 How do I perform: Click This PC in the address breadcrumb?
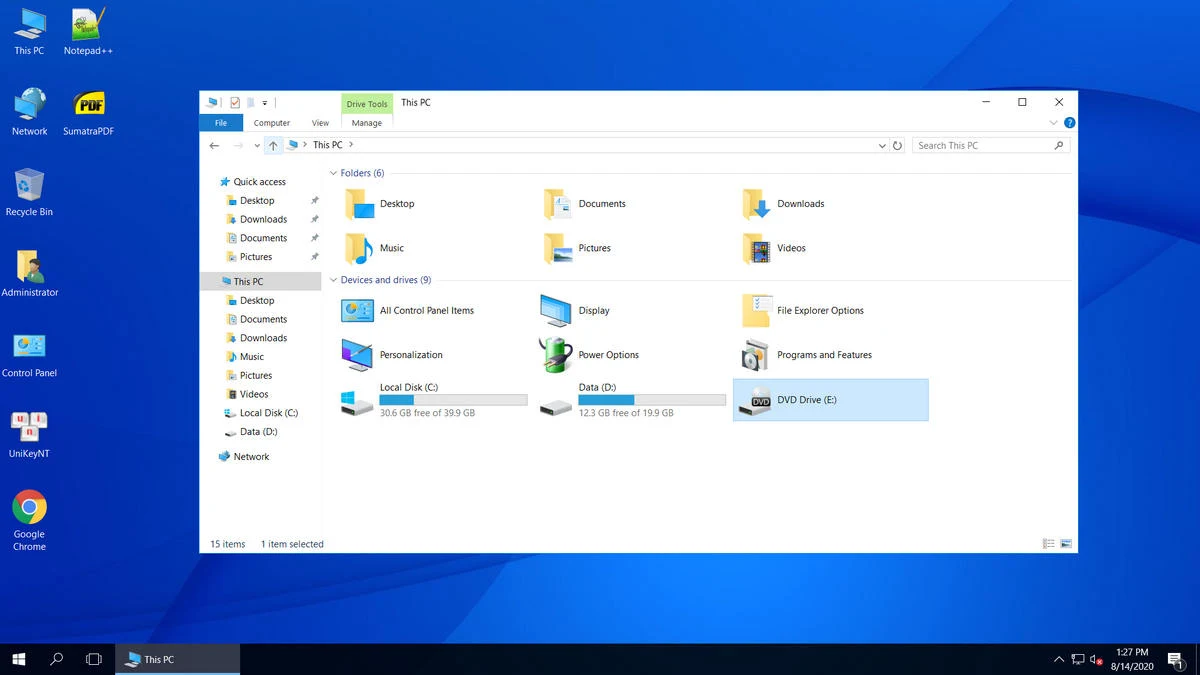click(x=328, y=145)
